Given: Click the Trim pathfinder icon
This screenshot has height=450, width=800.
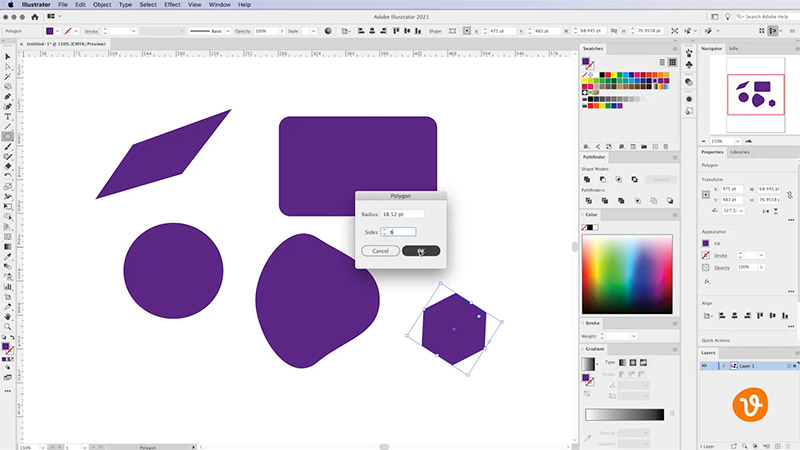Looking at the screenshot, I should coord(605,201).
